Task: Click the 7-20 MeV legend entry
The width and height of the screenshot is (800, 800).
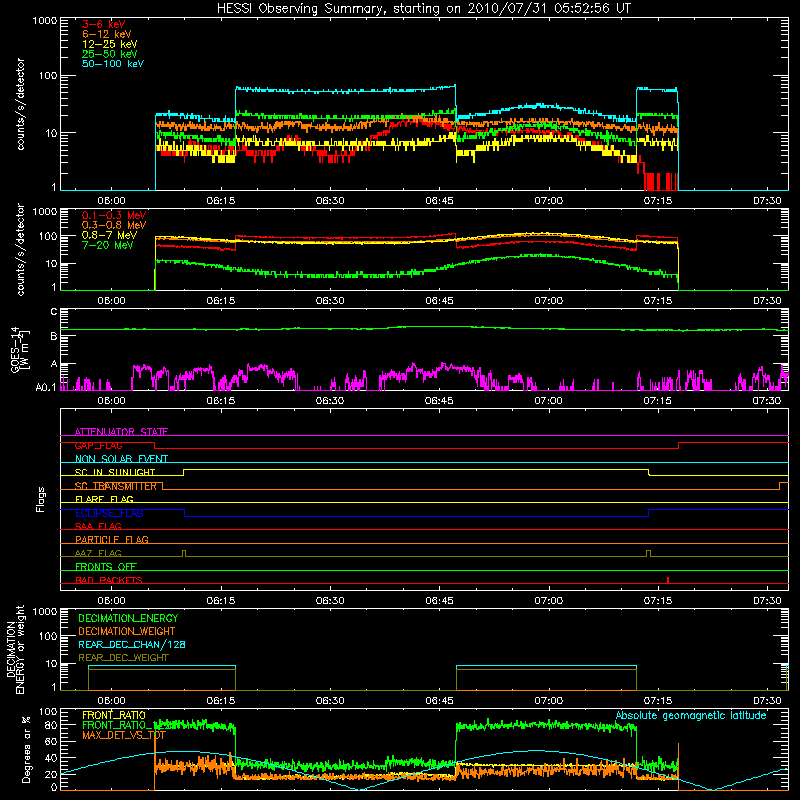Action: click(x=108, y=245)
